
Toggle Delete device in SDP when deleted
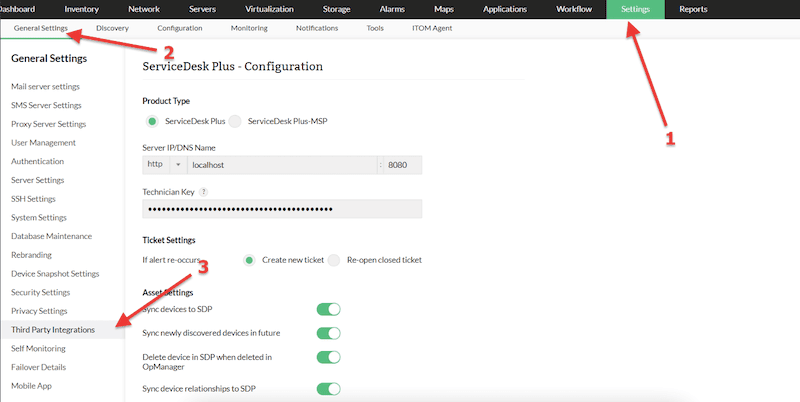click(329, 357)
